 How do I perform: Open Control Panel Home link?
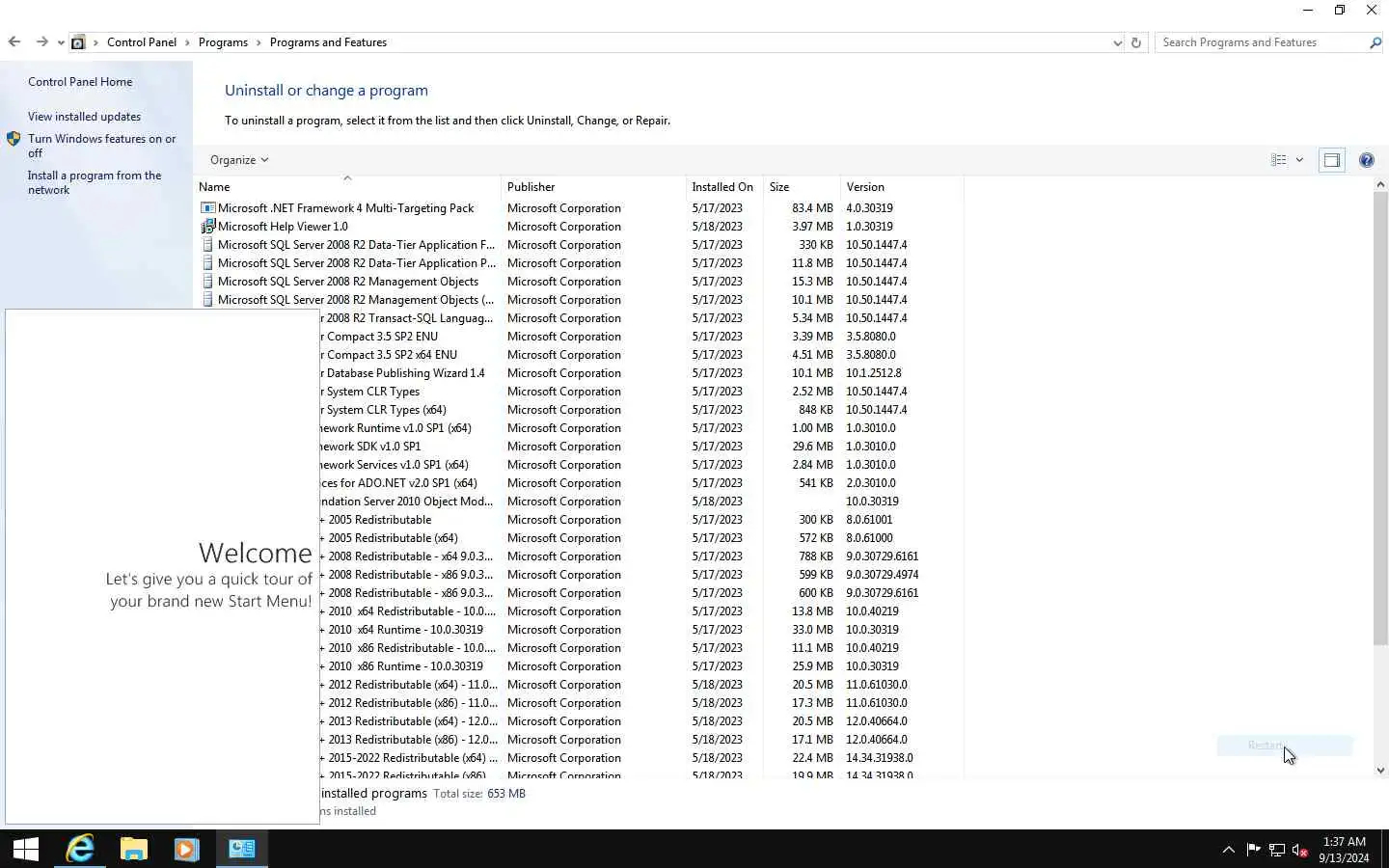click(x=80, y=82)
